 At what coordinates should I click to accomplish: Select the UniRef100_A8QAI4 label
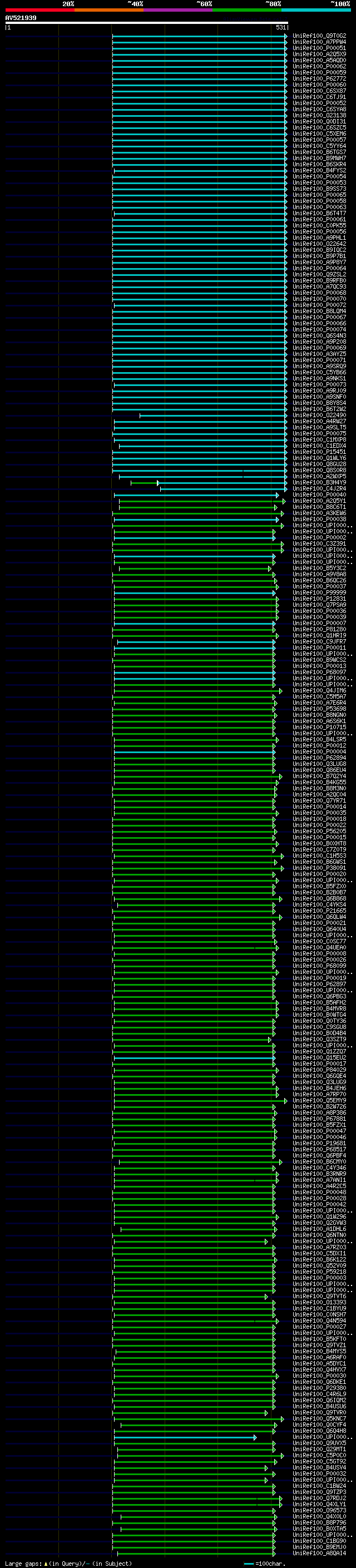(x=319, y=1553)
